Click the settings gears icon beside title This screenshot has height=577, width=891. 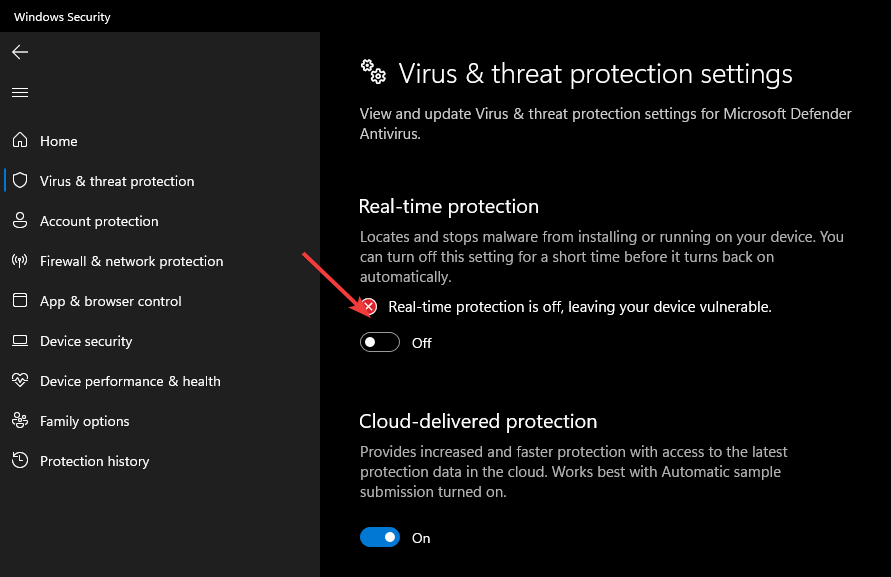pyautogui.click(x=373, y=72)
